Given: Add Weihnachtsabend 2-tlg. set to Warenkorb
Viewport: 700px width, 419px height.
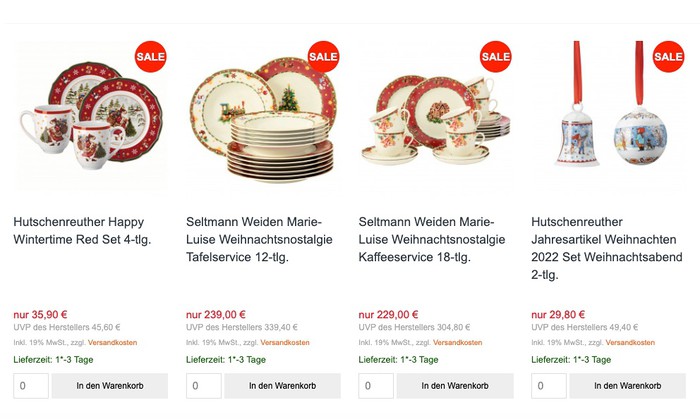Looking at the screenshot, I should (628, 386).
